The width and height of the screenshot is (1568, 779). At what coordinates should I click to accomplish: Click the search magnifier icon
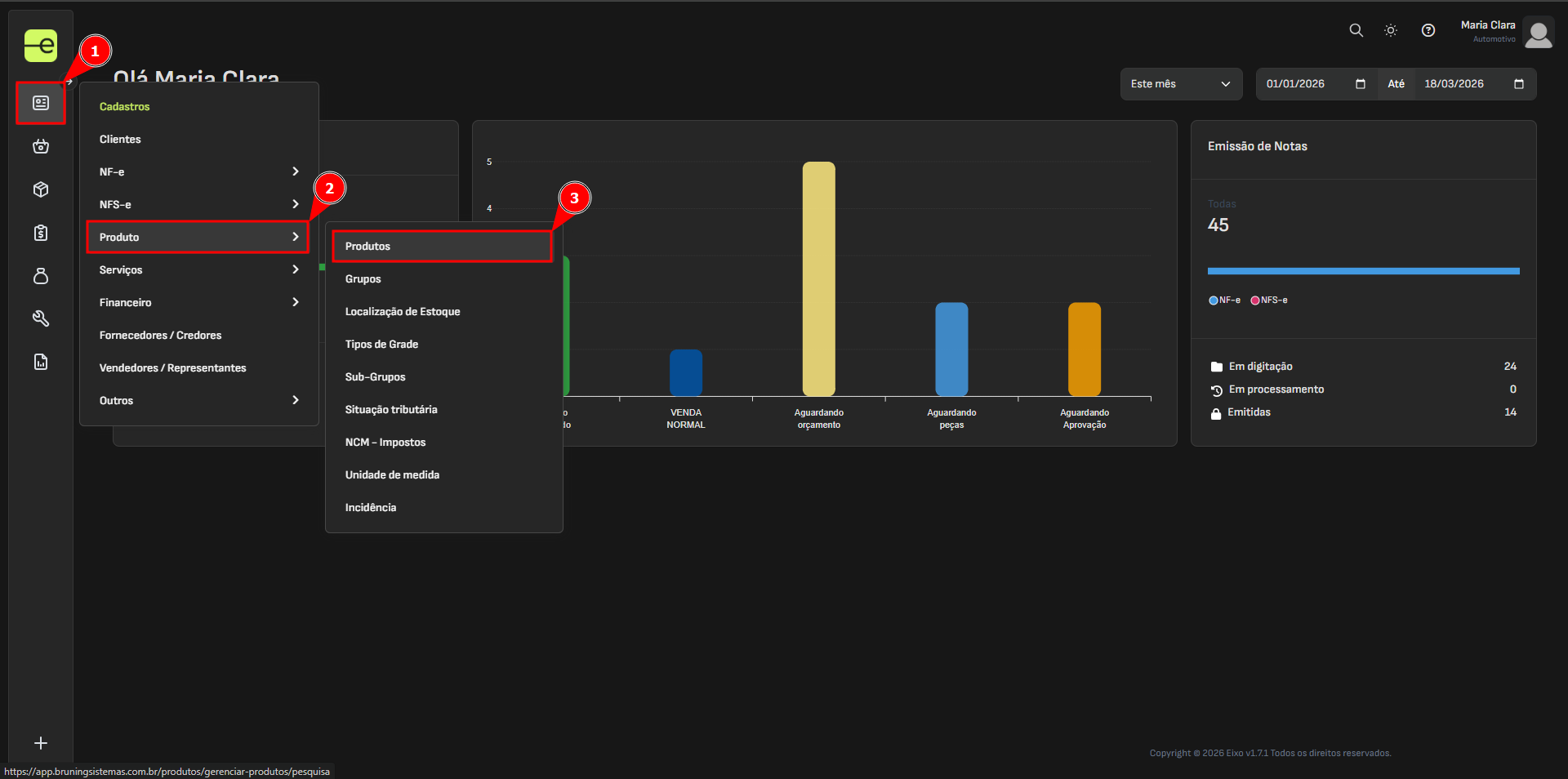[x=1356, y=30]
